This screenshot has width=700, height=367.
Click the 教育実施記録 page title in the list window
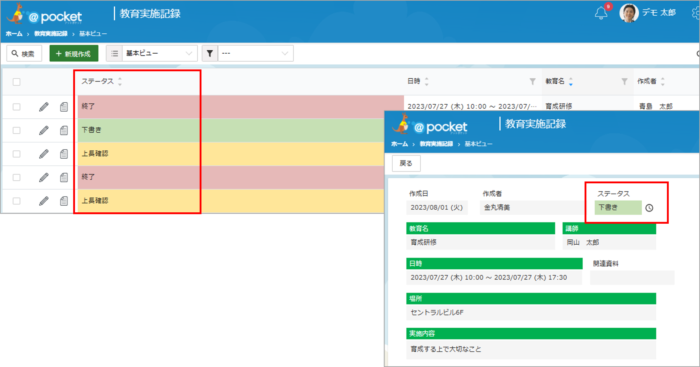[x=150, y=14]
